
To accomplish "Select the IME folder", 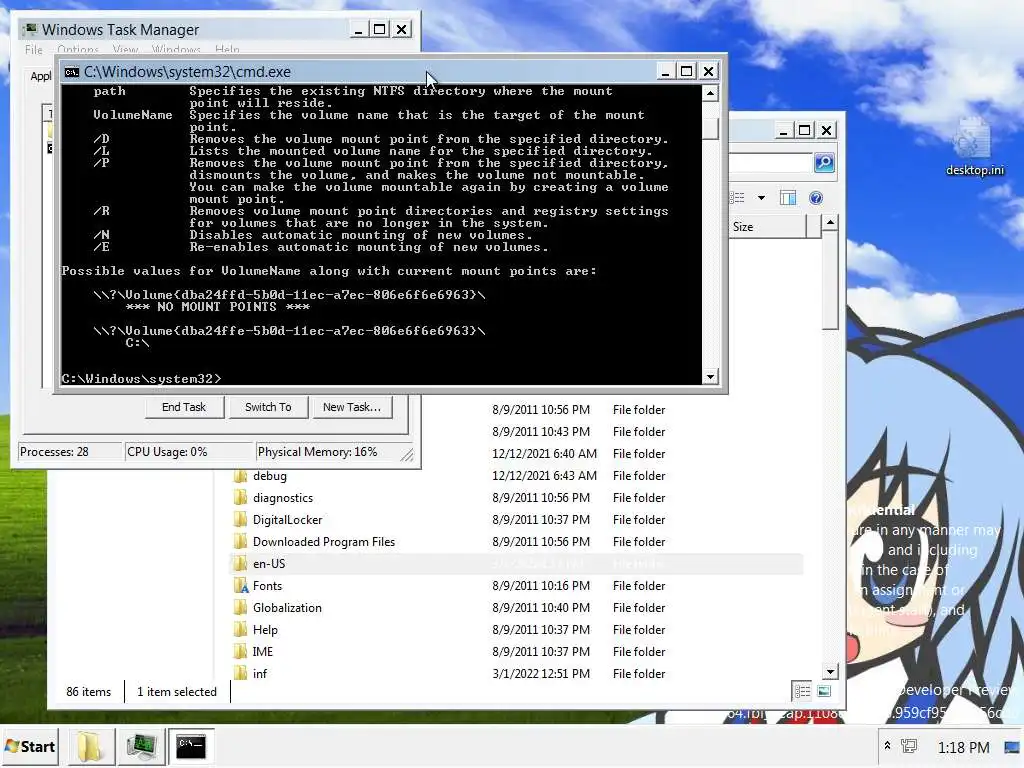I will (263, 652).
